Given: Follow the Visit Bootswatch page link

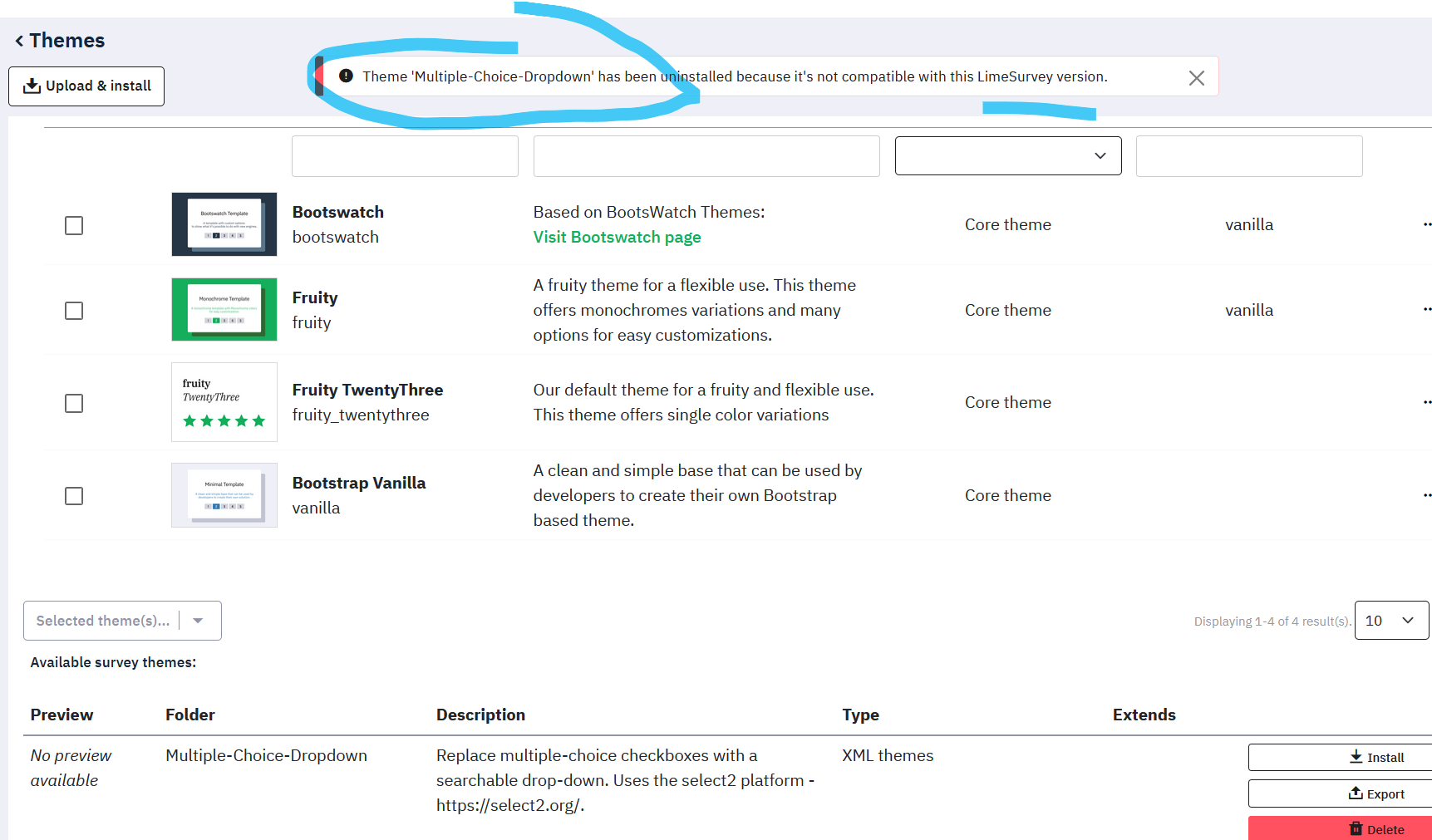Looking at the screenshot, I should click(617, 238).
